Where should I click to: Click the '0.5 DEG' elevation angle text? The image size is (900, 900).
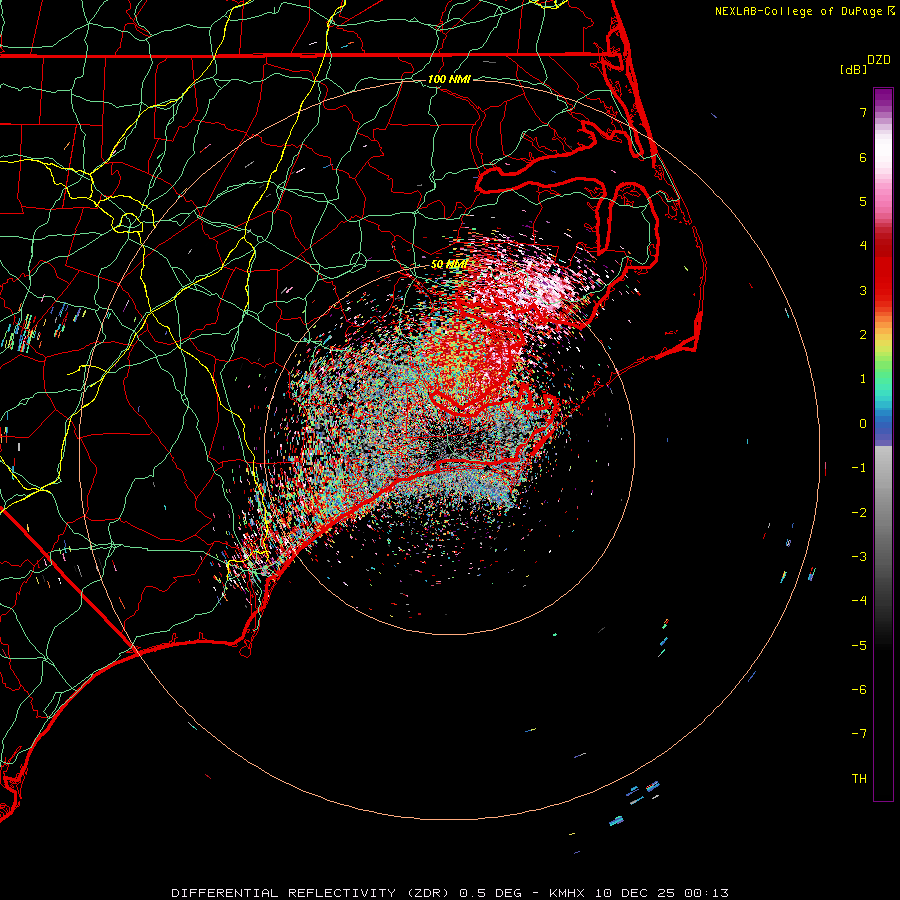point(490,893)
